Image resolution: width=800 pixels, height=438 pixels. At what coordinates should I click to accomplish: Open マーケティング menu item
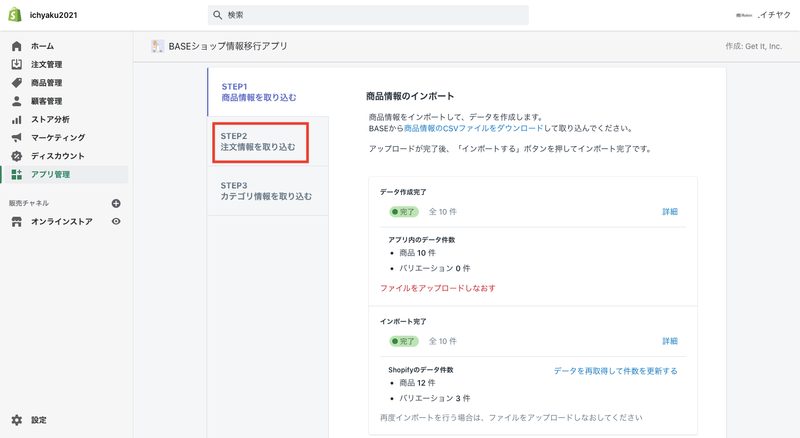click(x=58, y=137)
